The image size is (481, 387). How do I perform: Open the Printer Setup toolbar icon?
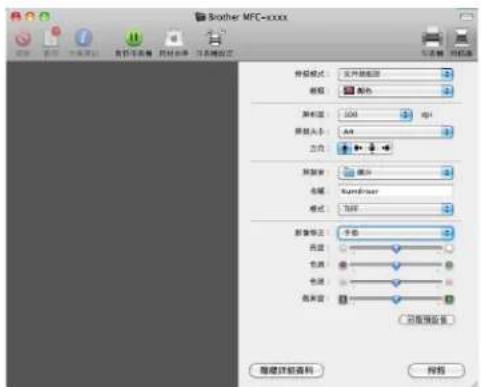(215, 38)
